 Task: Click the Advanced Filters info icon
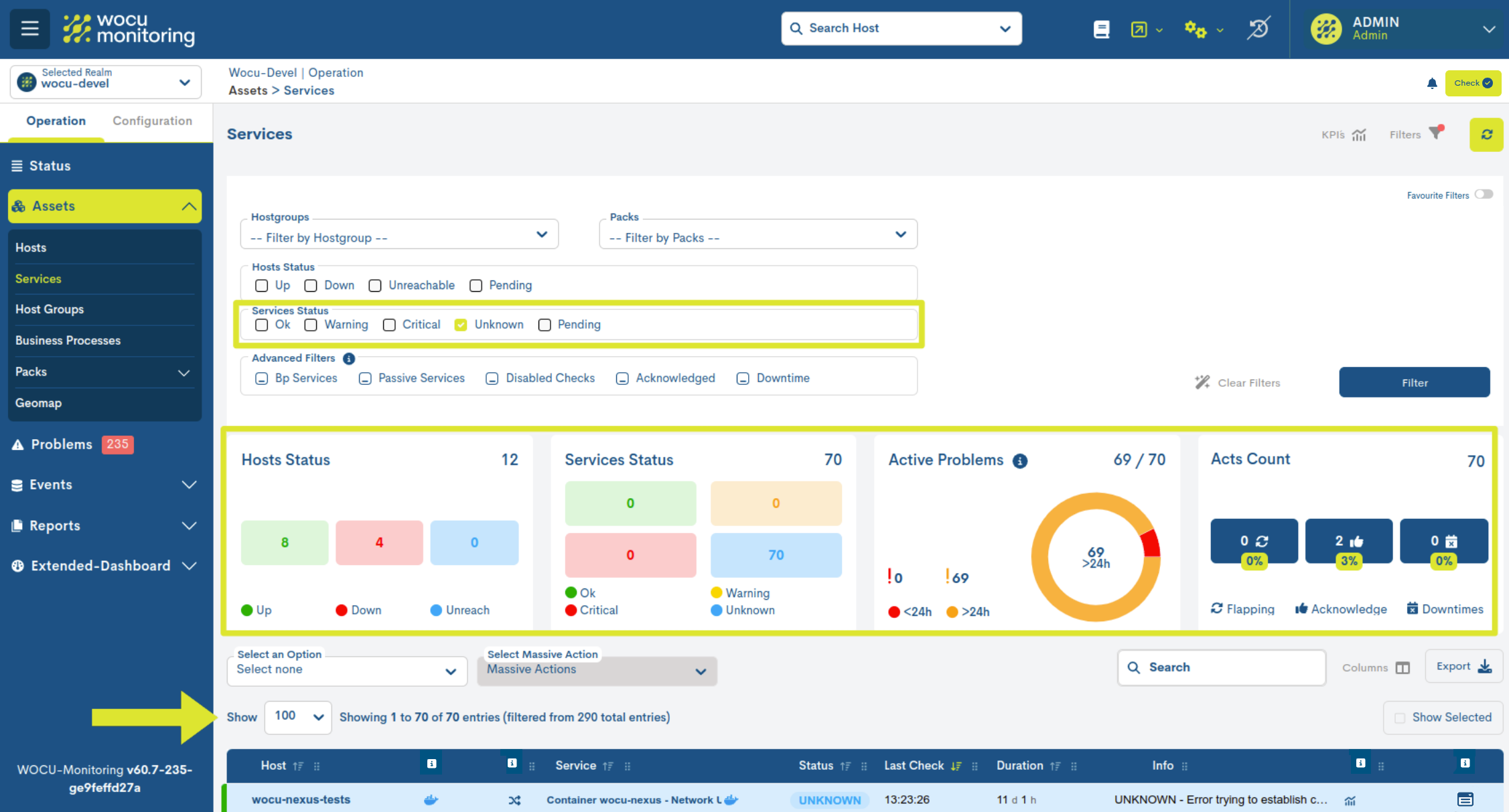coord(349,359)
